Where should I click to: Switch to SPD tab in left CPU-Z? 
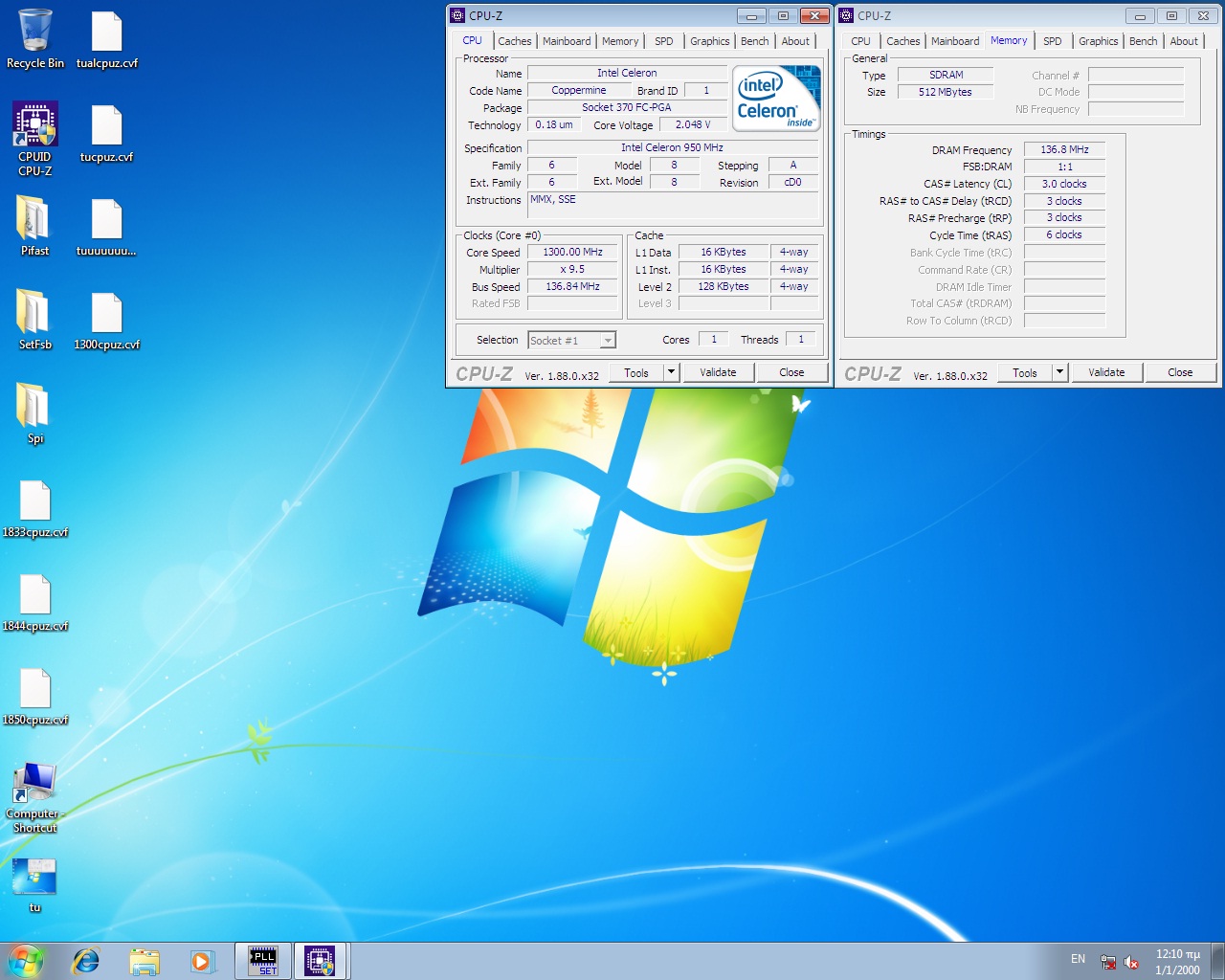pyautogui.click(x=664, y=41)
